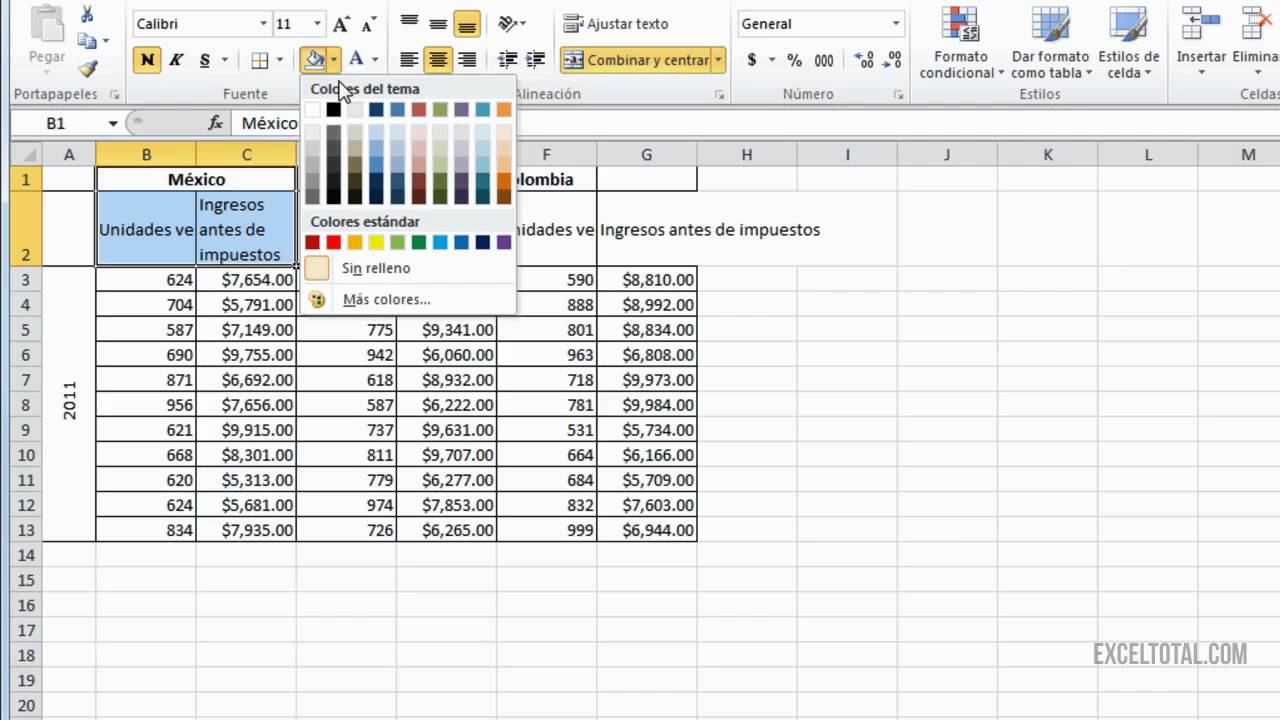Select Más colores... option
This screenshot has height=720, width=1280.
[x=386, y=299]
